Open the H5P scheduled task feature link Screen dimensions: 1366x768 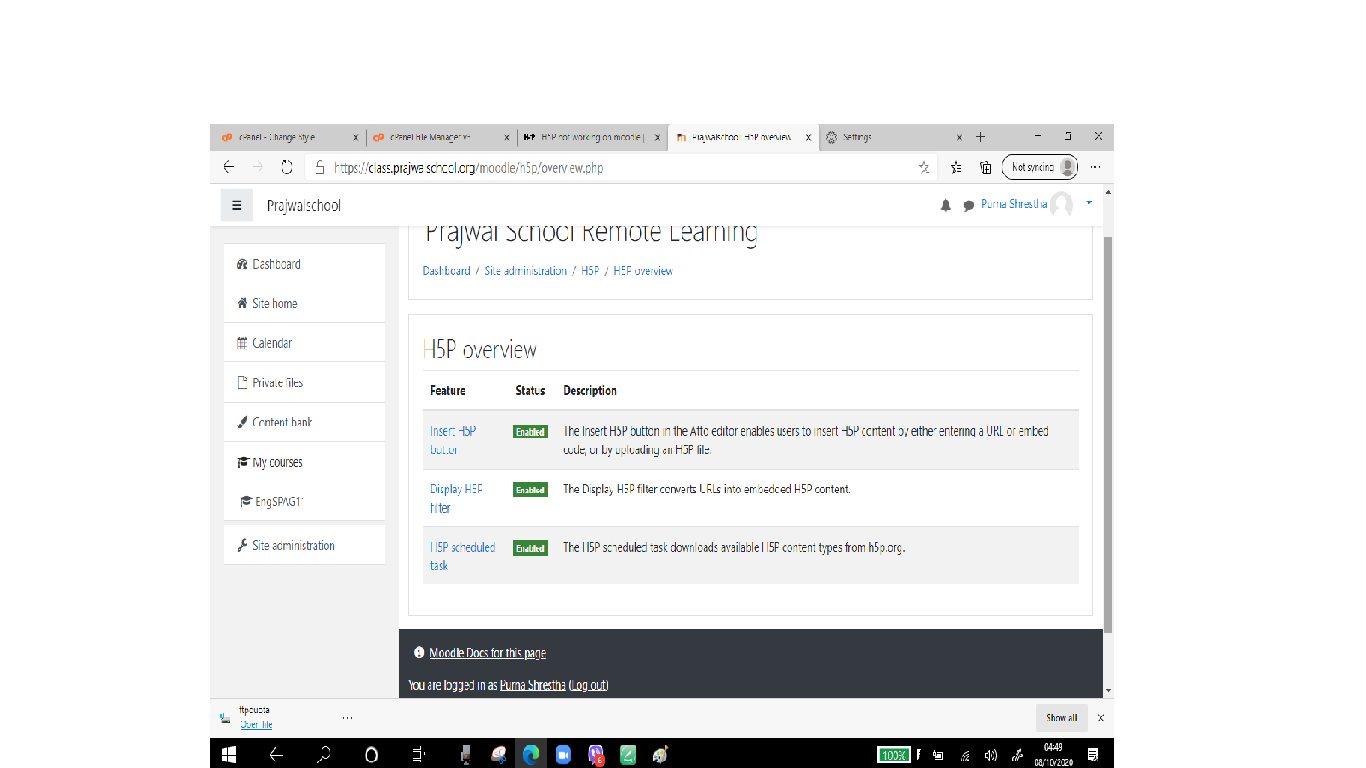pos(462,556)
